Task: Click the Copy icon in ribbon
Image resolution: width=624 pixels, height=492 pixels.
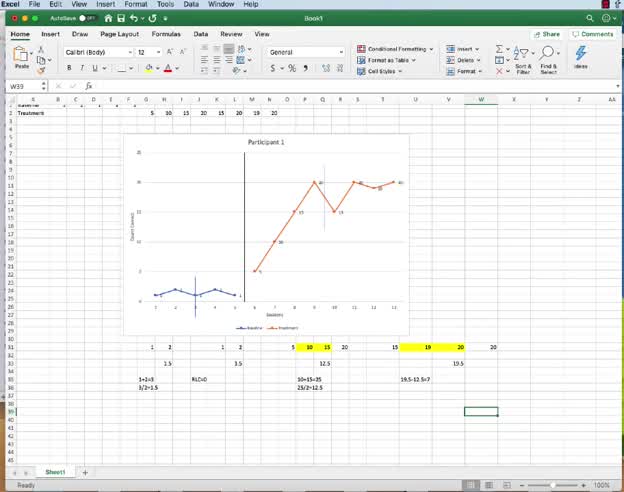Action: 41,60
